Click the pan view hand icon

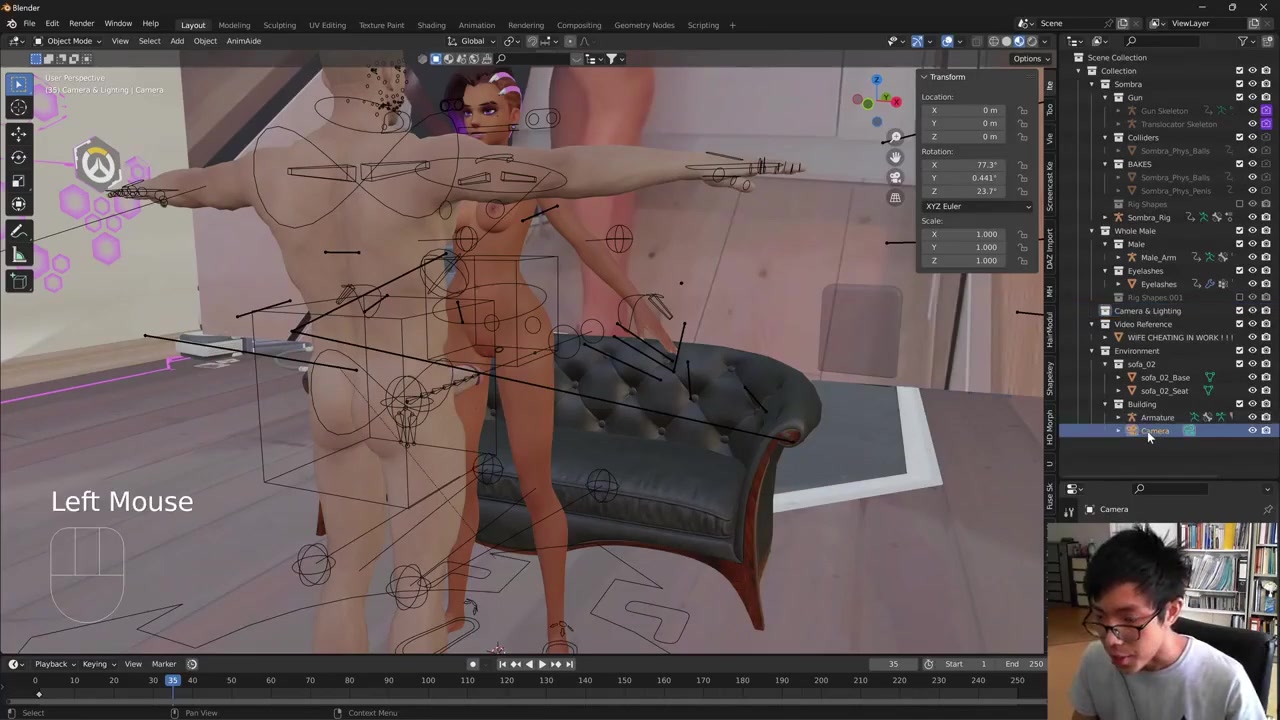coord(895,157)
